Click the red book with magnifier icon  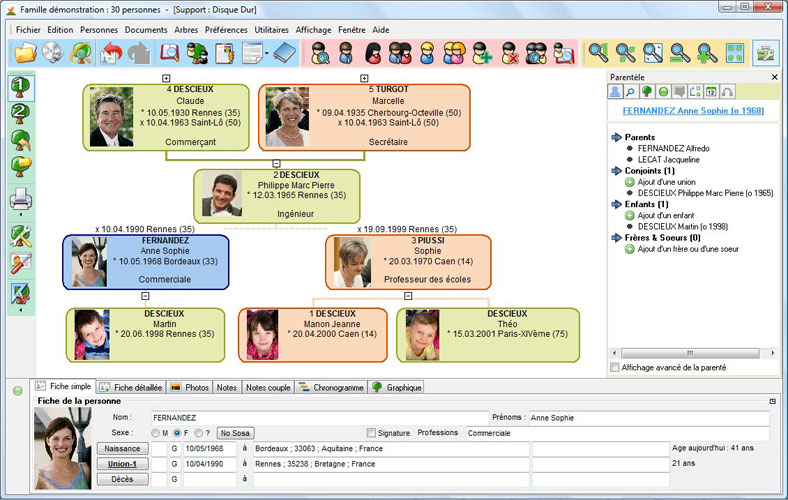pyautogui.click(x=170, y=53)
